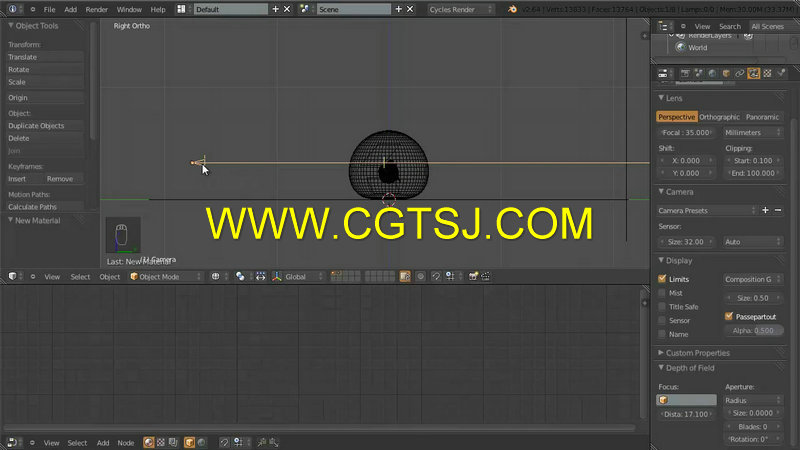Image resolution: width=800 pixels, height=450 pixels.
Task: Enable the Title Safe checkbox
Action: pyautogui.click(x=662, y=306)
